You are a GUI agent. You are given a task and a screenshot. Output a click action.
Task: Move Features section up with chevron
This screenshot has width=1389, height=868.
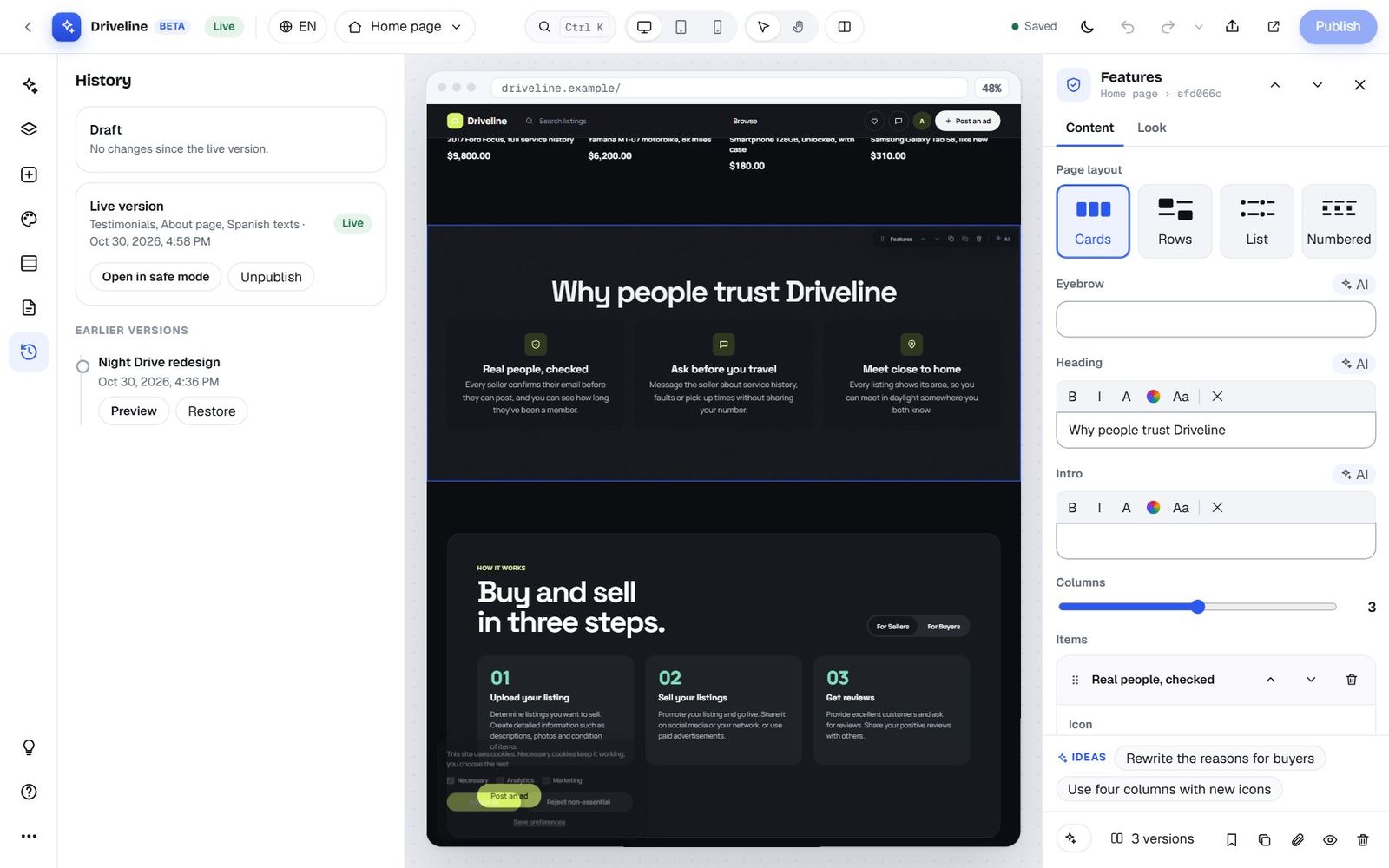pos(1274,84)
